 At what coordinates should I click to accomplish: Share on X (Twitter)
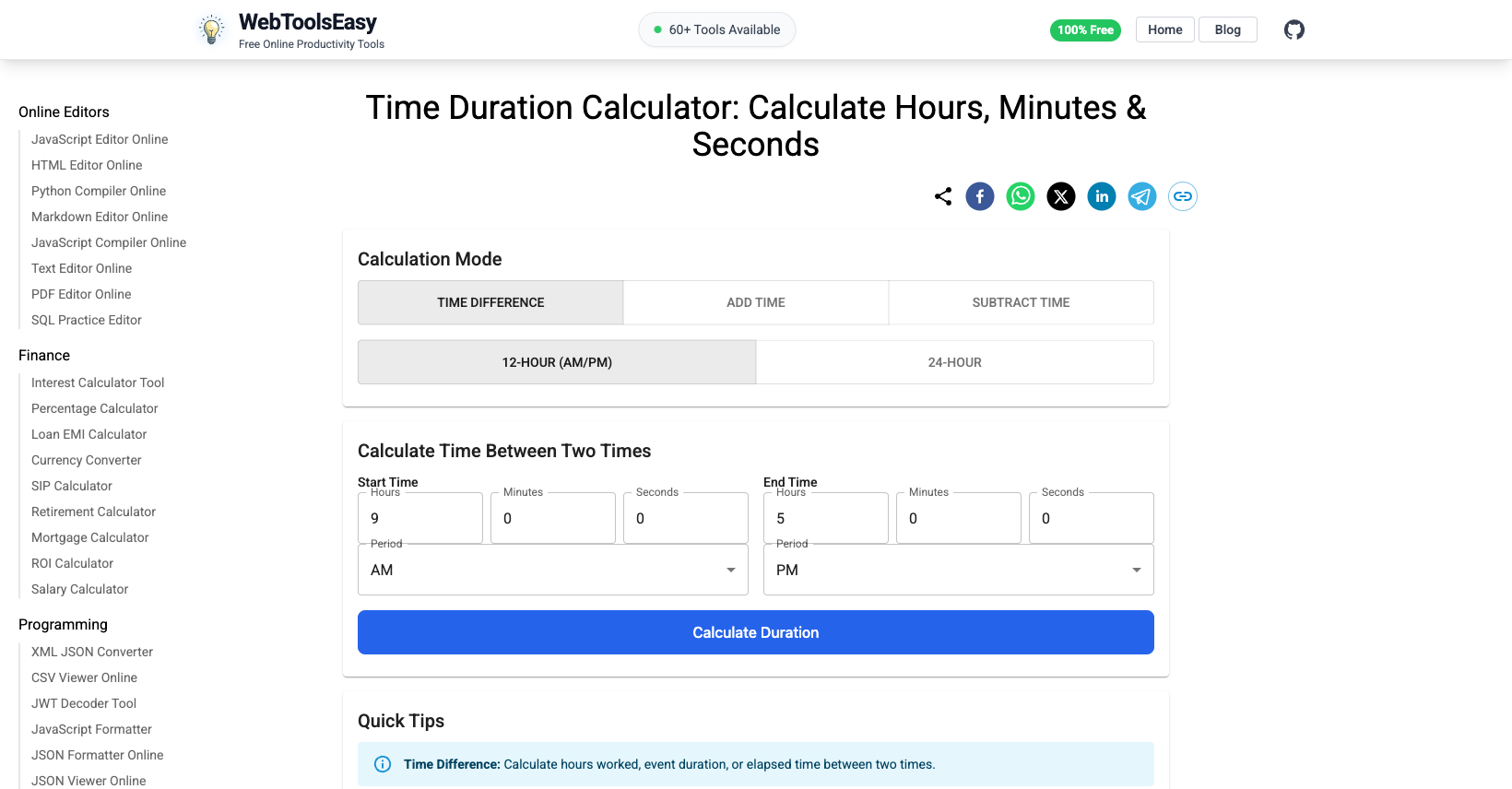click(1060, 196)
